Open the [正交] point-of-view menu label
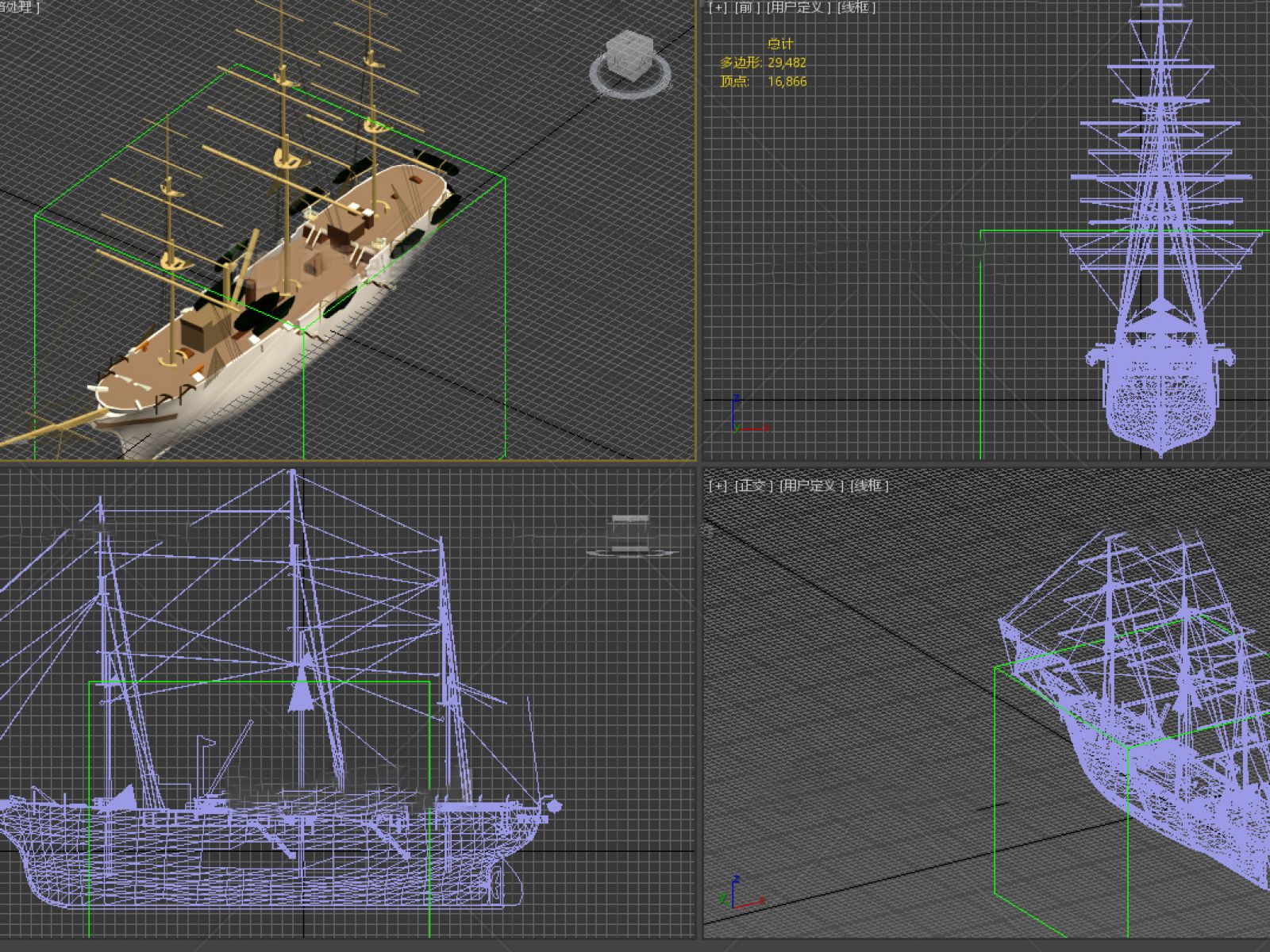 point(753,486)
